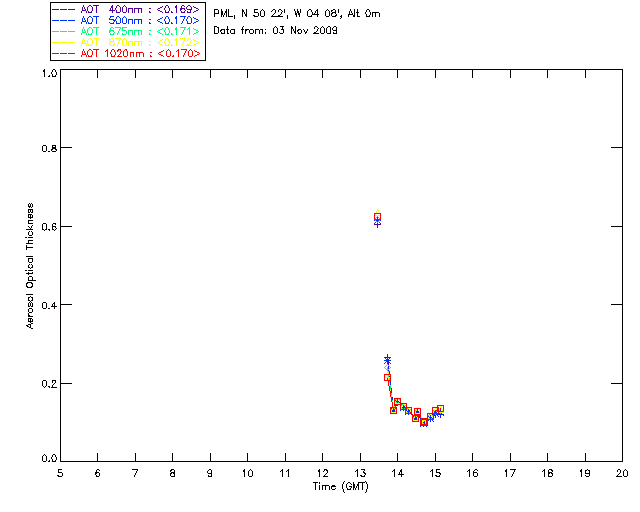The image size is (640, 512).
Task: Click the last red square marker after 15 GMT
Action: (440, 409)
